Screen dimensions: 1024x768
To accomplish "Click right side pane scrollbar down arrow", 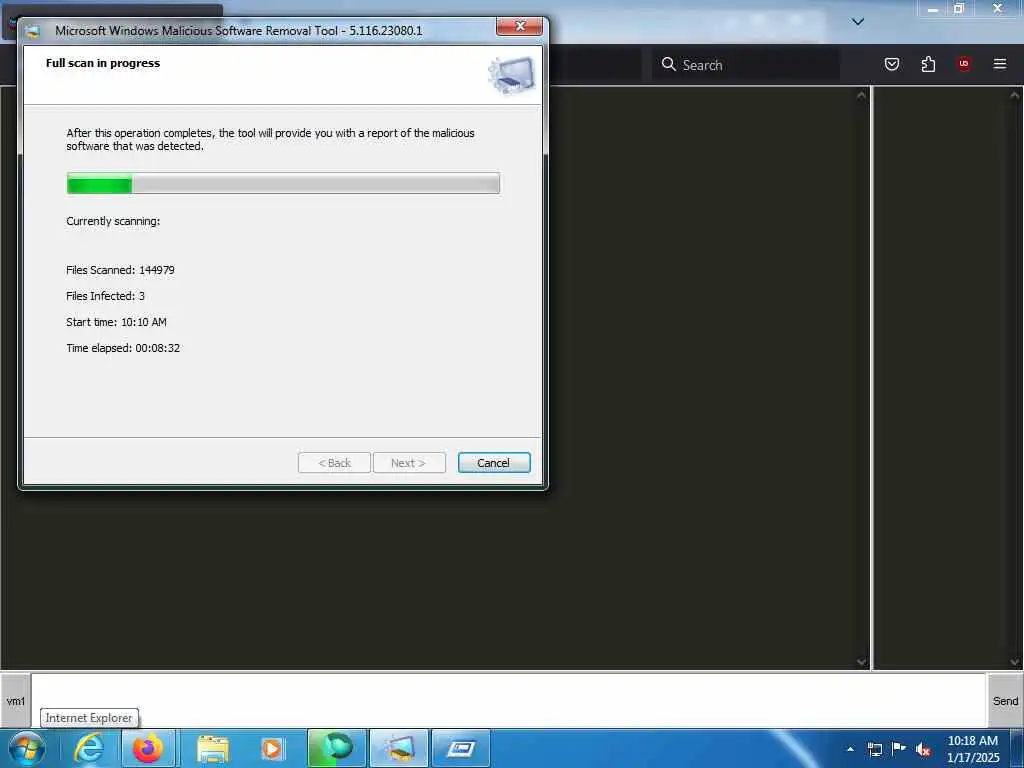I will click(1015, 662).
